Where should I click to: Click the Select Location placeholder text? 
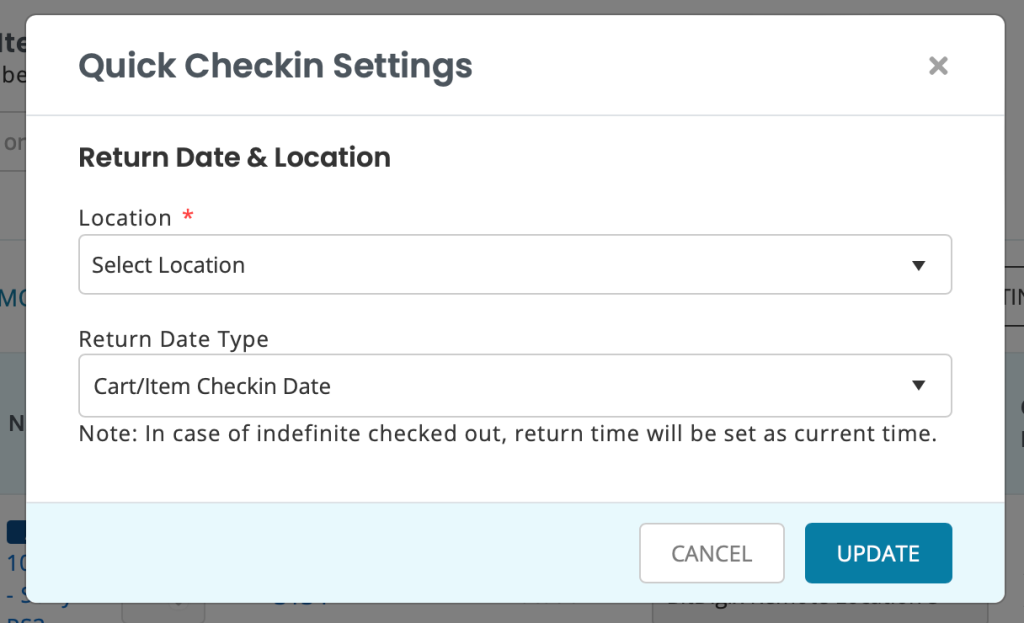pyautogui.click(x=168, y=265)
